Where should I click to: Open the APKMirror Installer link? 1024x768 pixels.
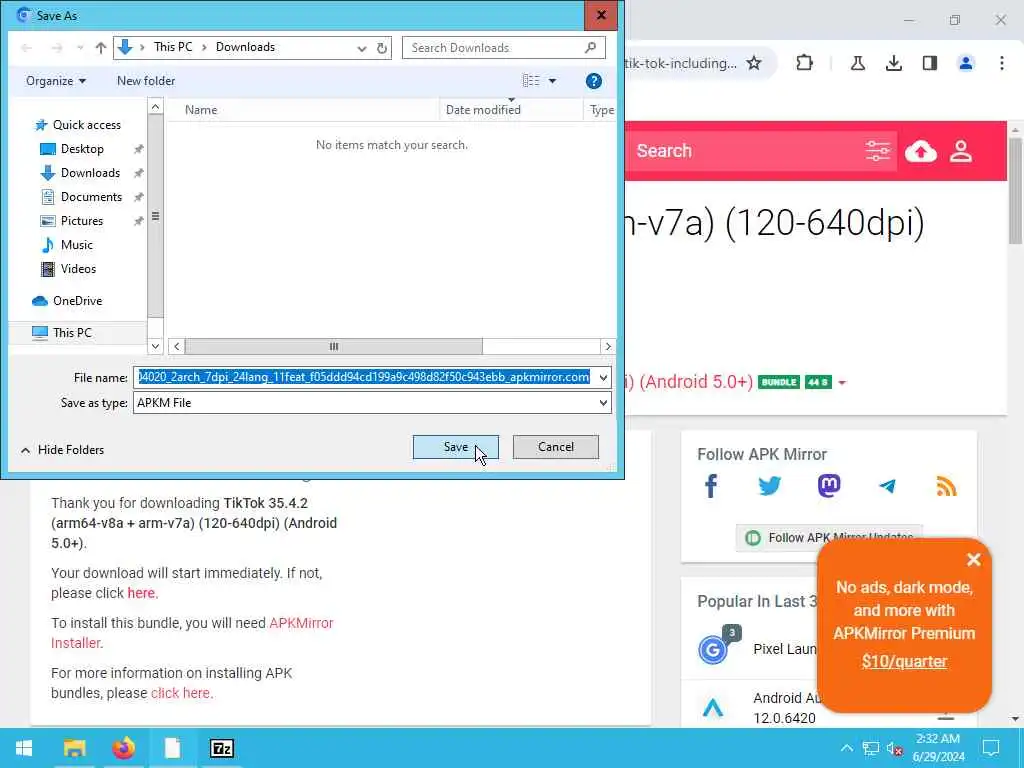tap(192, 633)
